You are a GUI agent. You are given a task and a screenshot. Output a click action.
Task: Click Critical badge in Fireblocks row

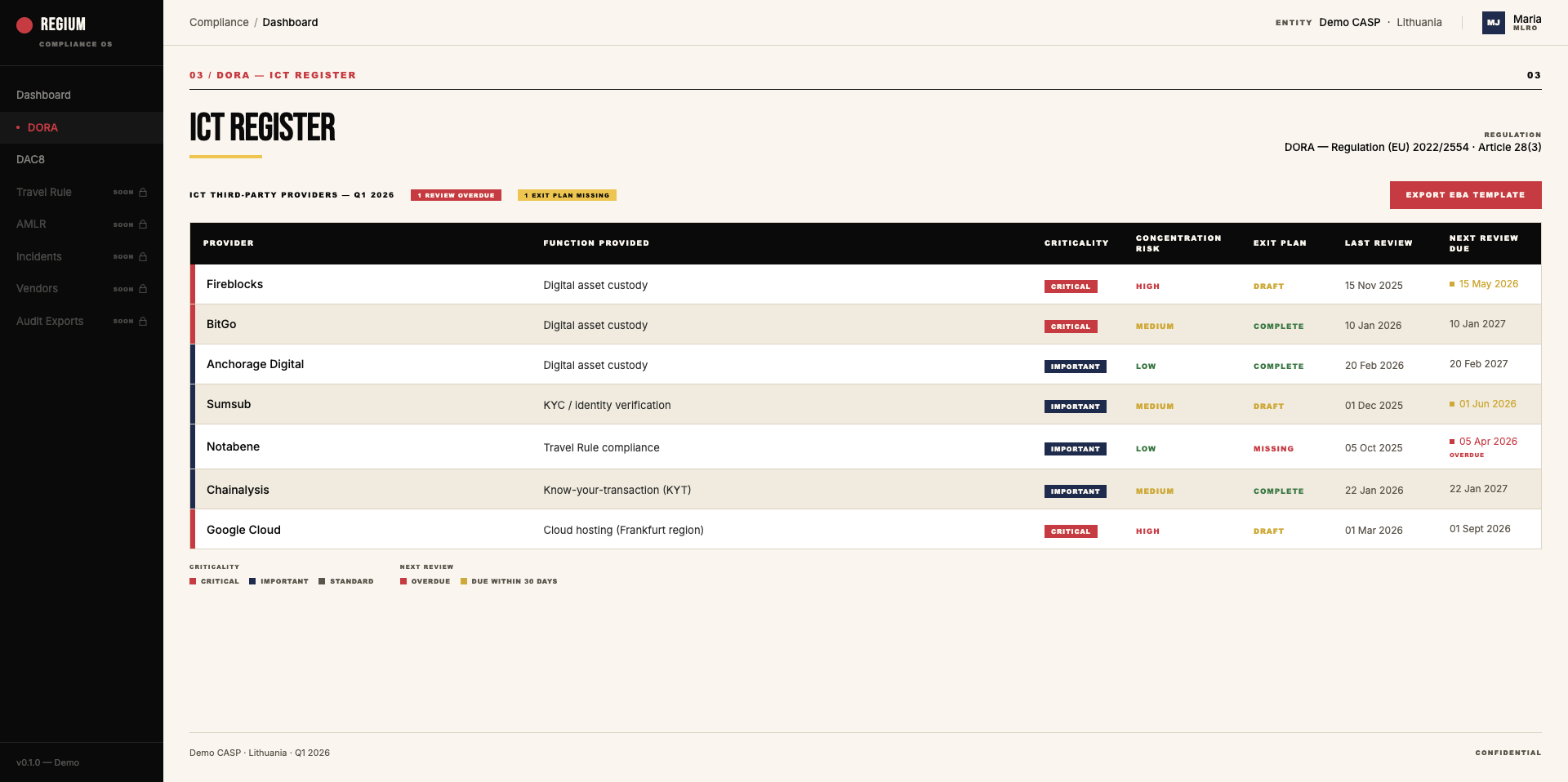click(1071, 287)
